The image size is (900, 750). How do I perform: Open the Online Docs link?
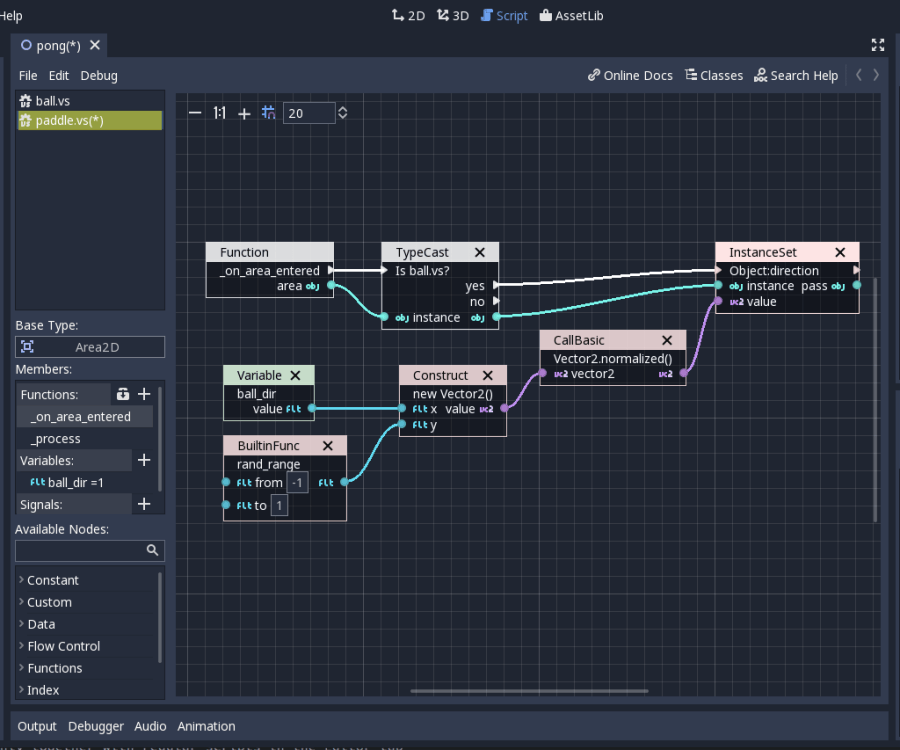coord(630,75)
